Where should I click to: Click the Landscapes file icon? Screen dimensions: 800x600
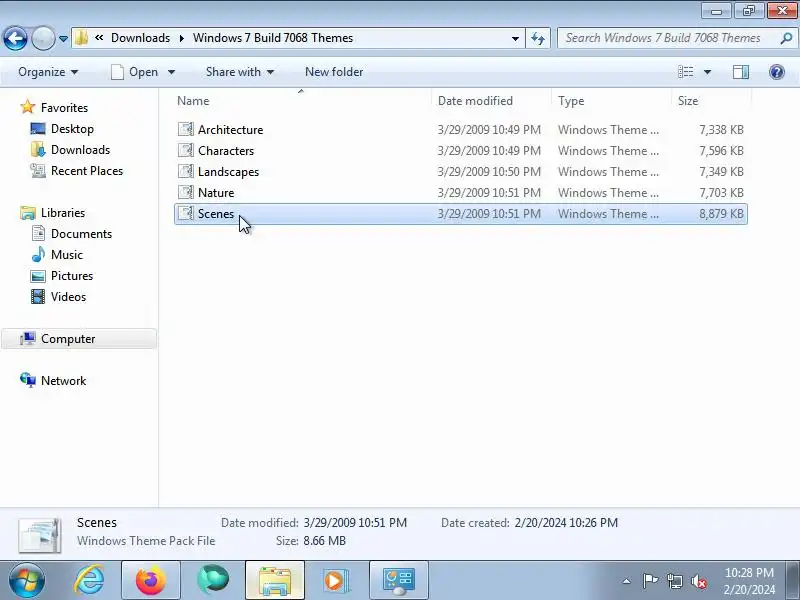click(x=186, y=171)
